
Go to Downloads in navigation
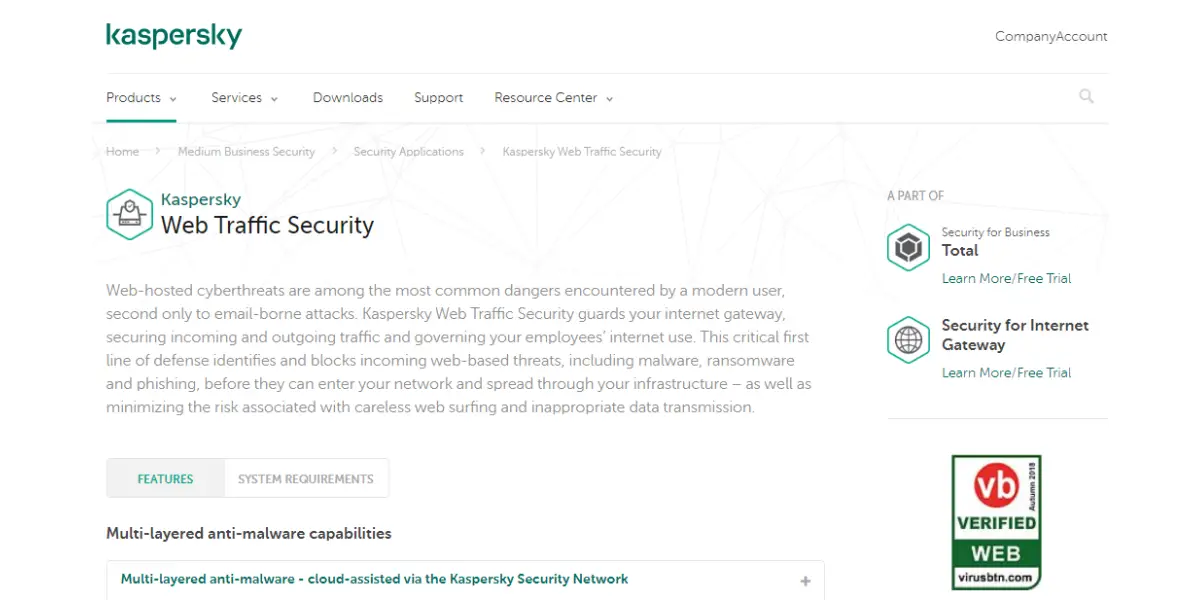(x=348, y=98)
